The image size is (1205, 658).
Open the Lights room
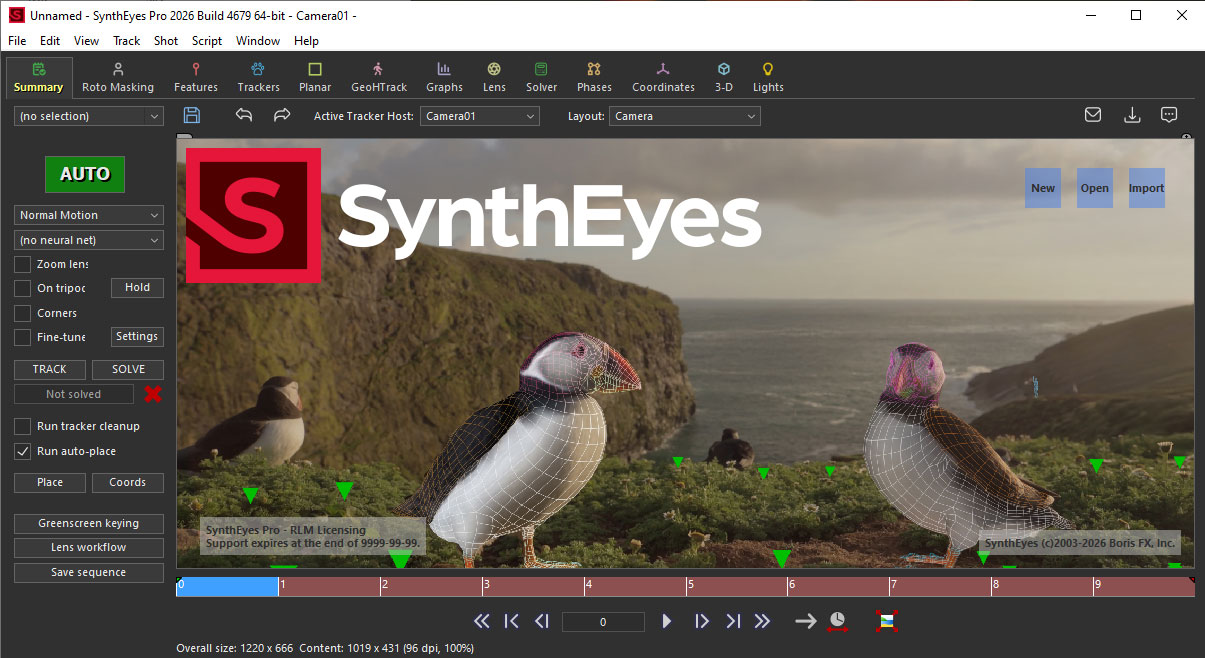point(768,77)
